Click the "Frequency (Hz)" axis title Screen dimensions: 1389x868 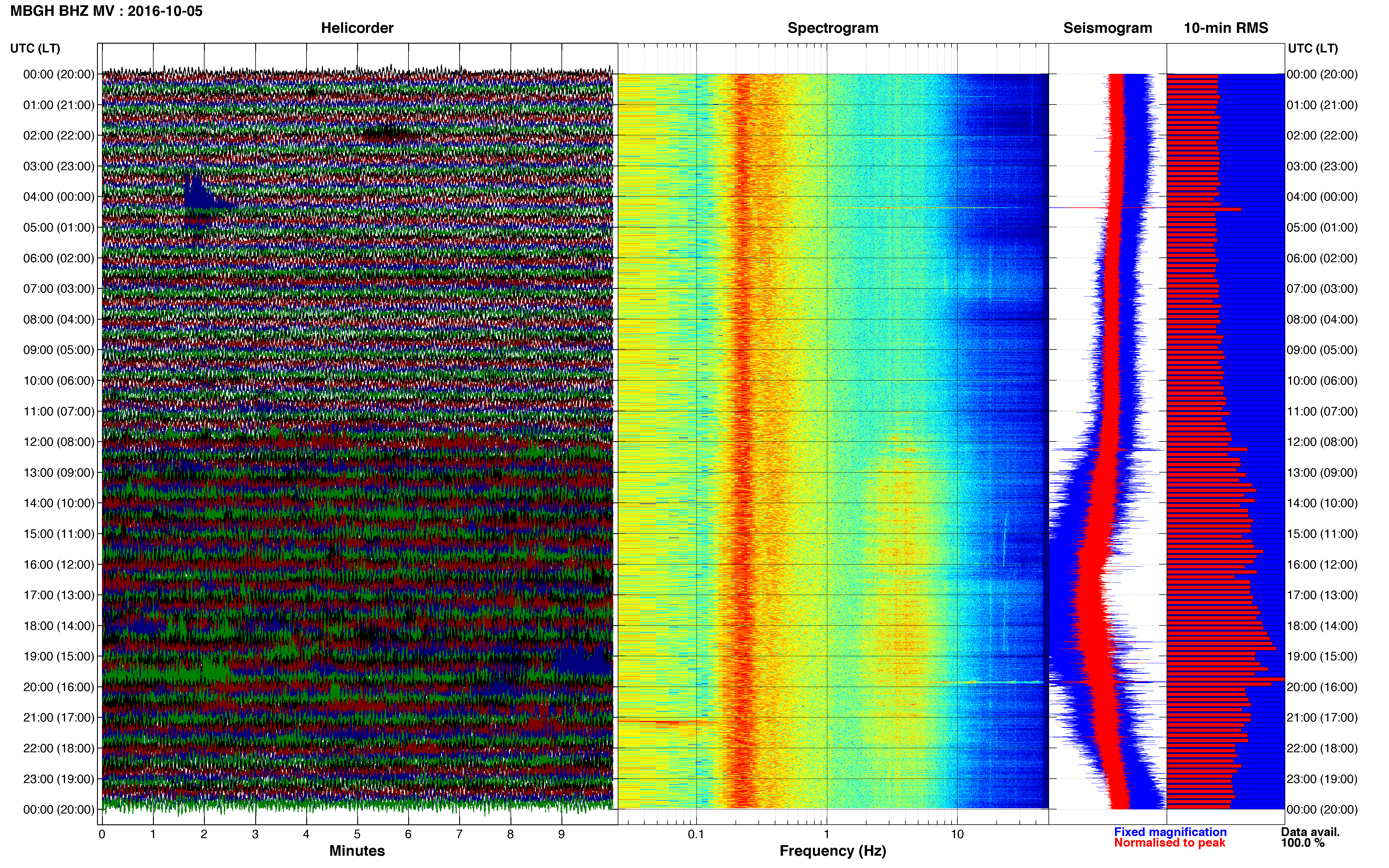tap(833, 851)
